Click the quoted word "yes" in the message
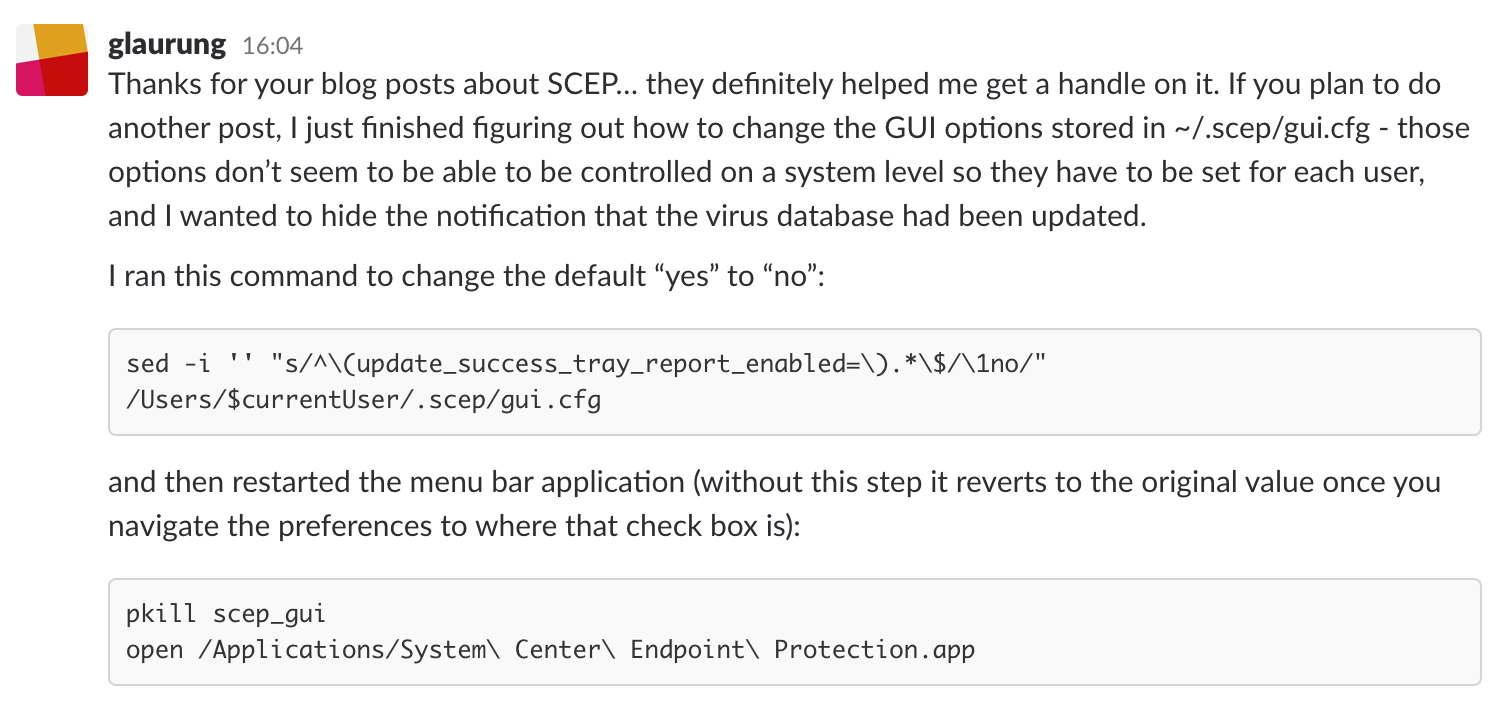Screen dimensions: 1506x702 [x=684, y=276]
